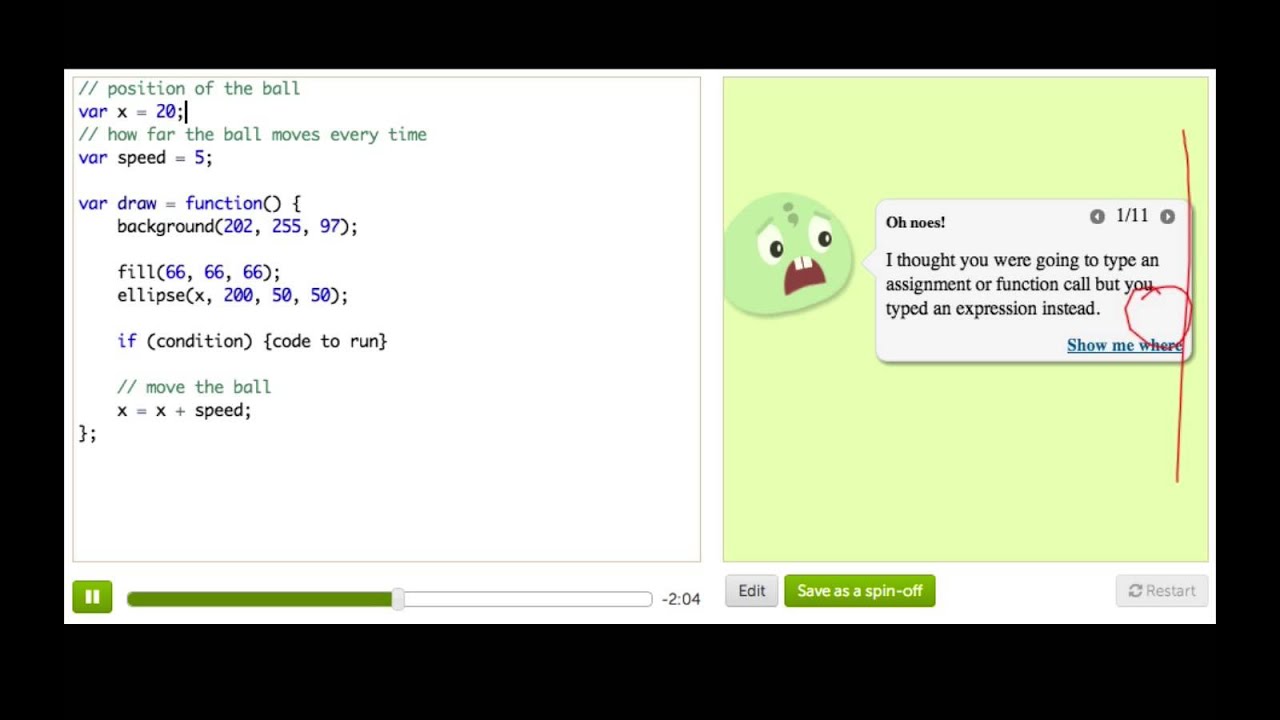Viewport: 1280px width, 720px height.
Task: Click the 'if (condition) {code to run}' line
Action: click(252, 341)
